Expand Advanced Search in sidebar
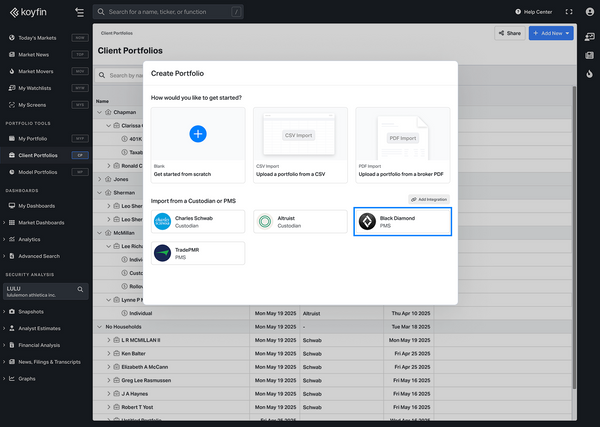Image resolution: width=600 pixels, height=427 pixels. point(4,256)
